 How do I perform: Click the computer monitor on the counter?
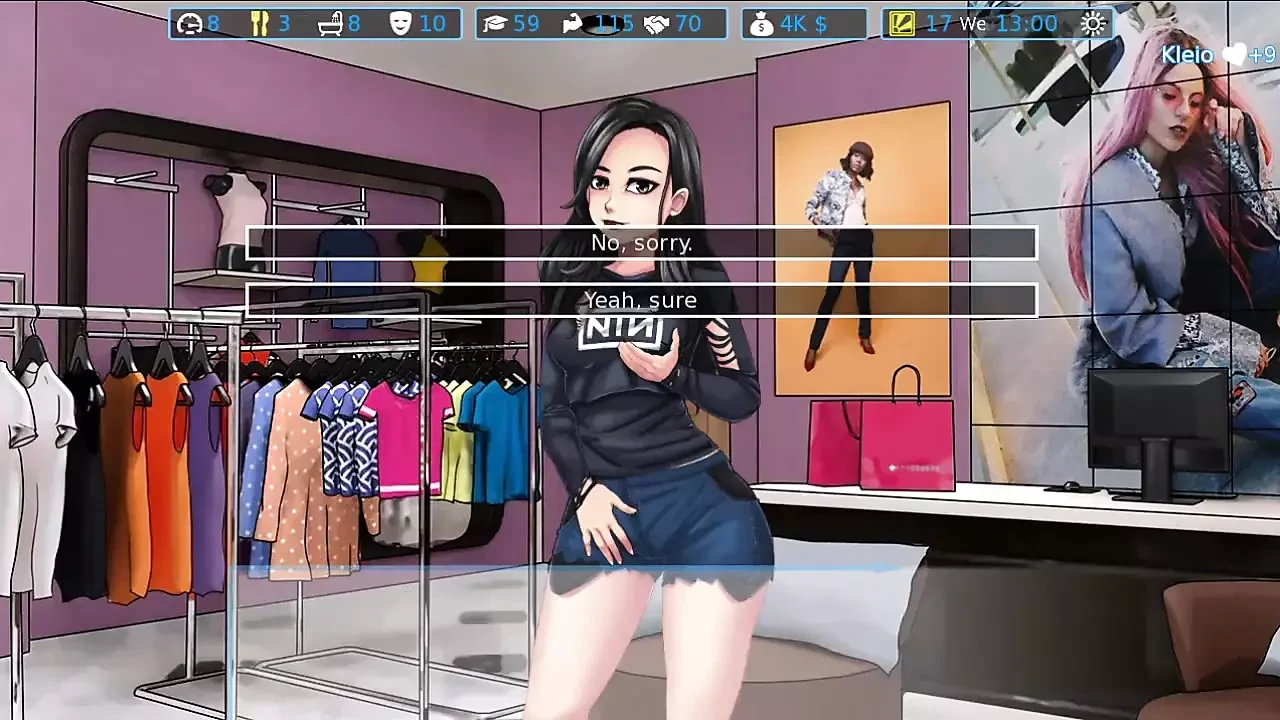tap(1158, 433)
